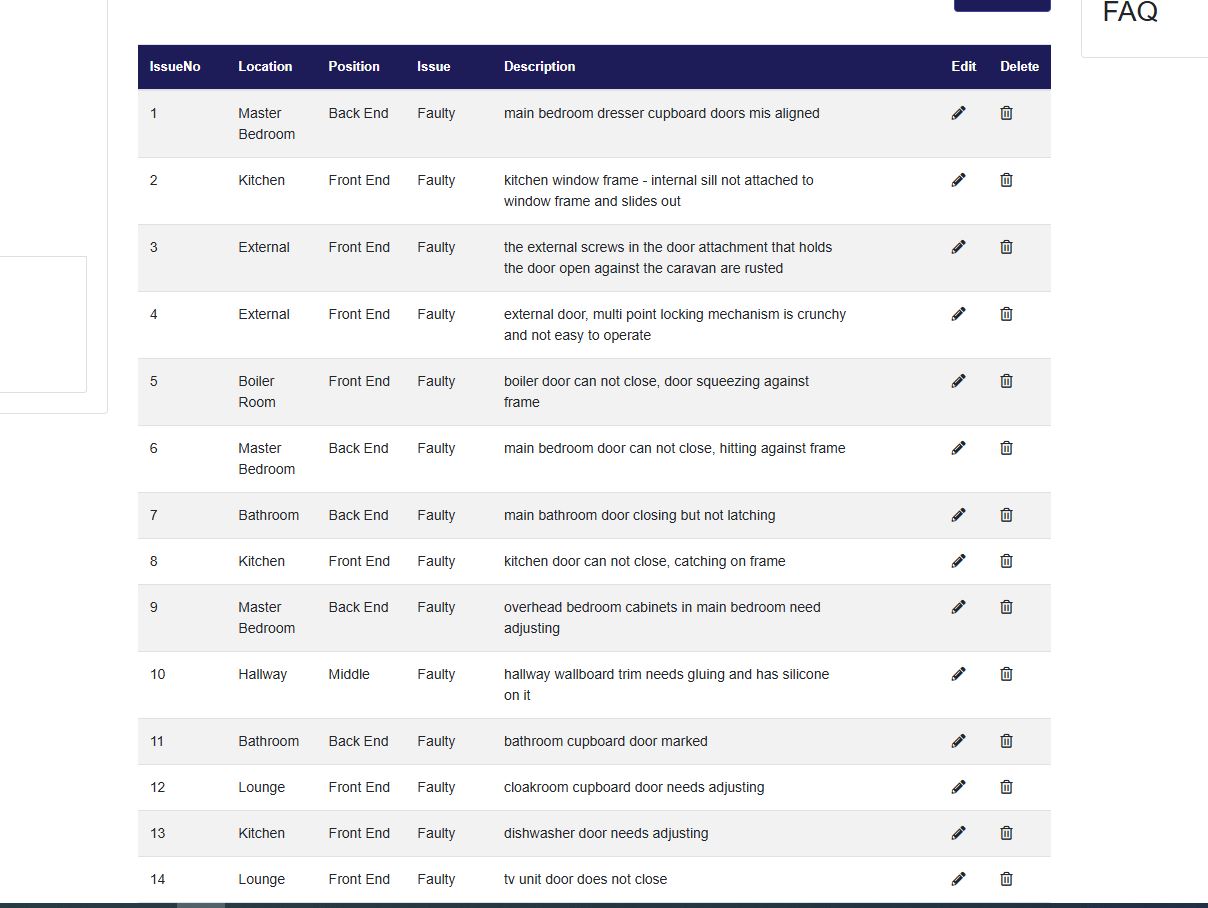Remove issue 4 about the crunchy locking mechanism
Image resolution: width=1208 pixels, height=908 pixels.
[1006, 314]
